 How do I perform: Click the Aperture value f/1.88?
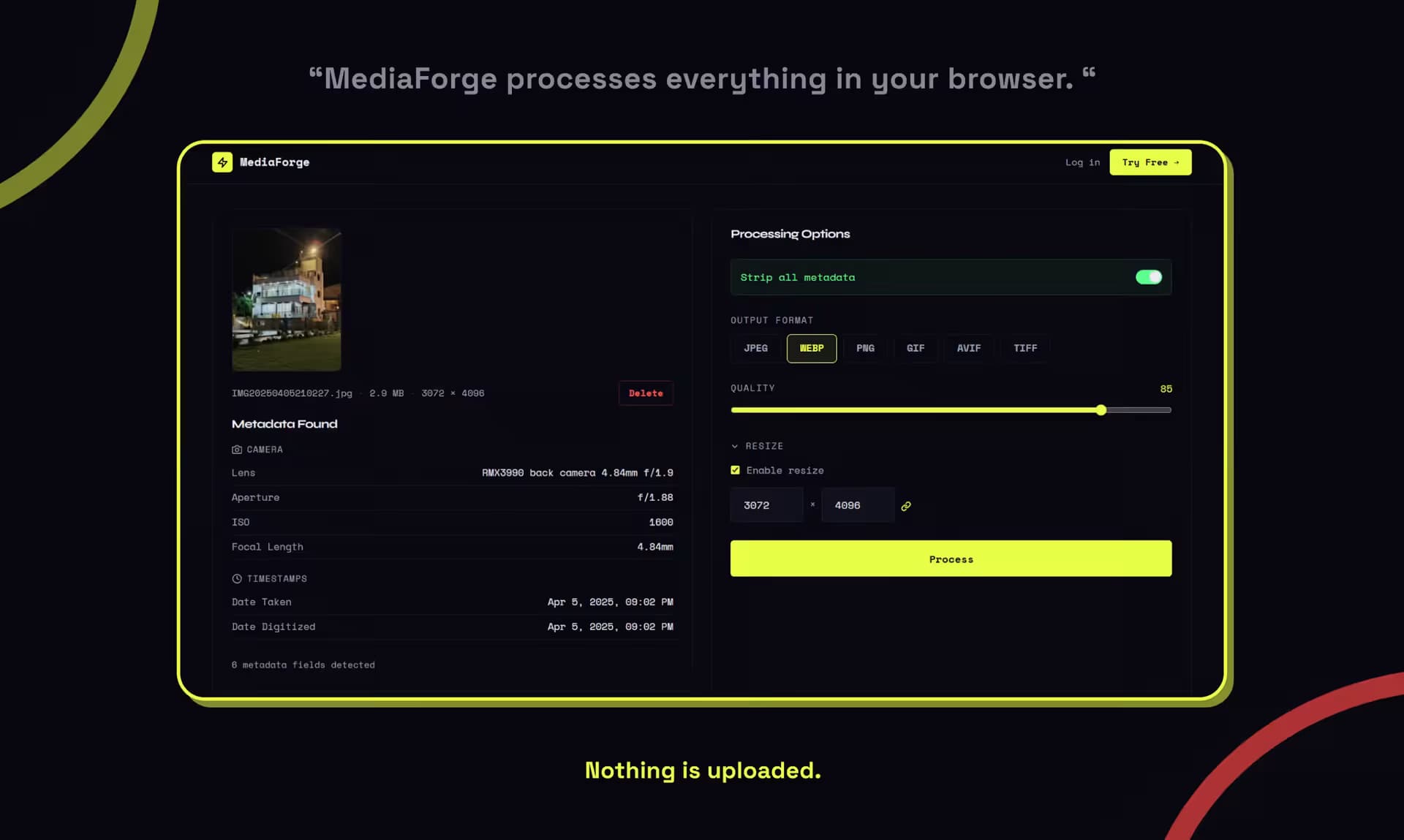pos(655,497)
